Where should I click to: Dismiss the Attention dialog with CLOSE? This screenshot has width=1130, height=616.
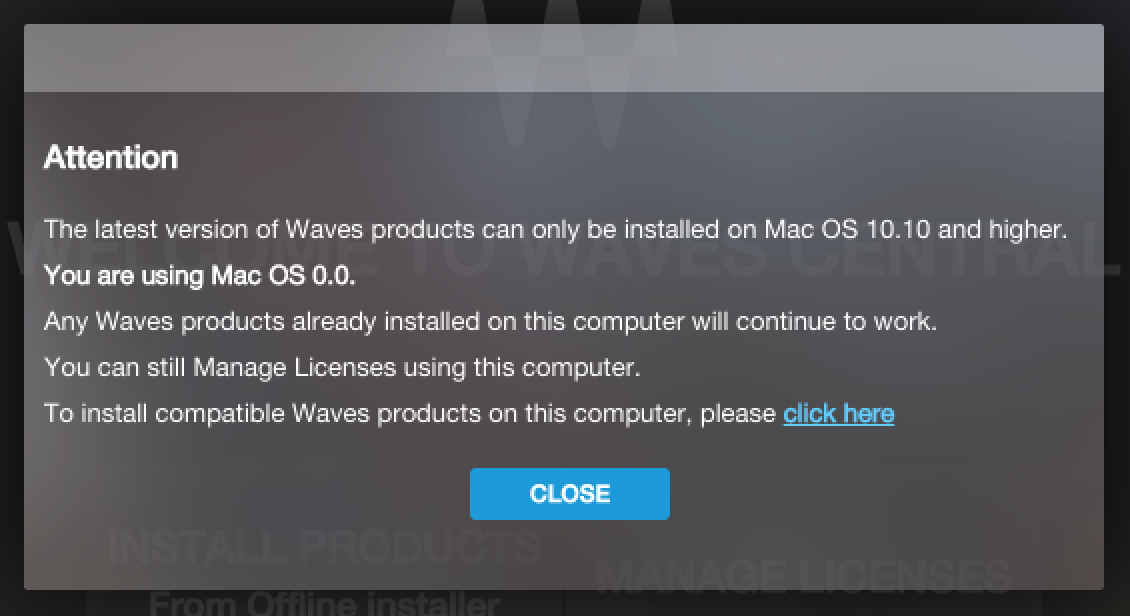click(569, 494)
